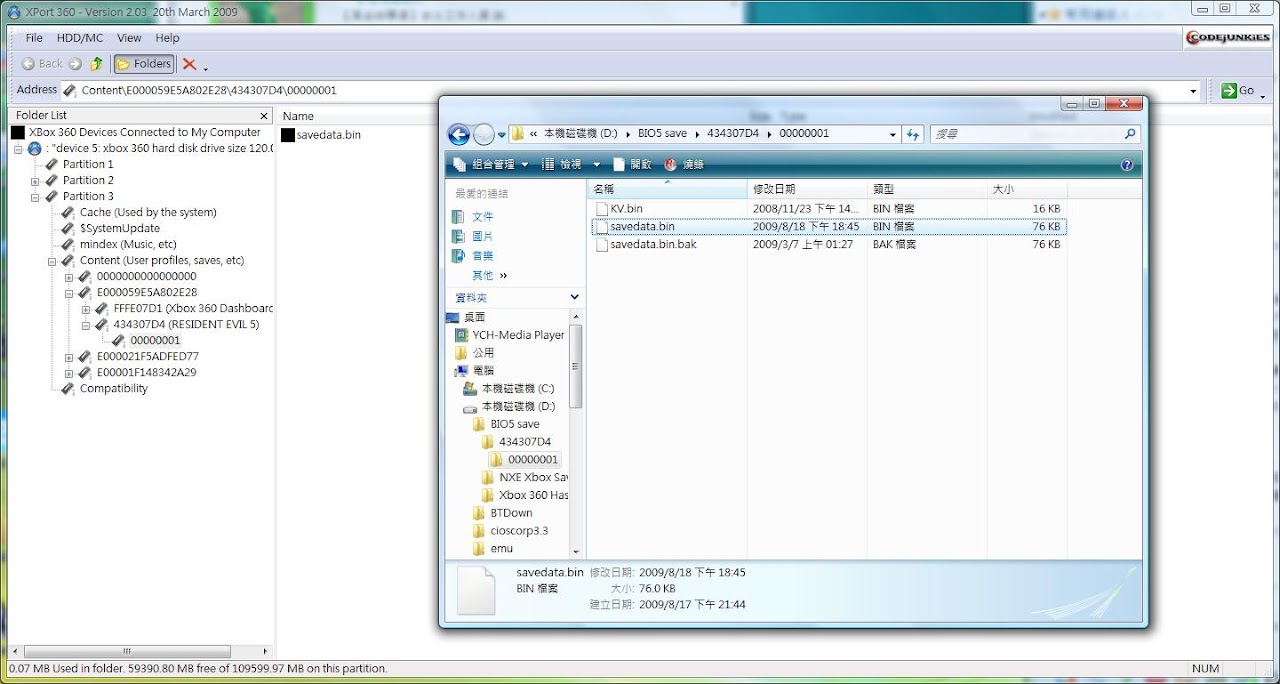Image resolution: width=1280 pixels, height=684 pixels.
Task: Select the mindex (Music, etc) folder
Action: (x=128, y=244)
